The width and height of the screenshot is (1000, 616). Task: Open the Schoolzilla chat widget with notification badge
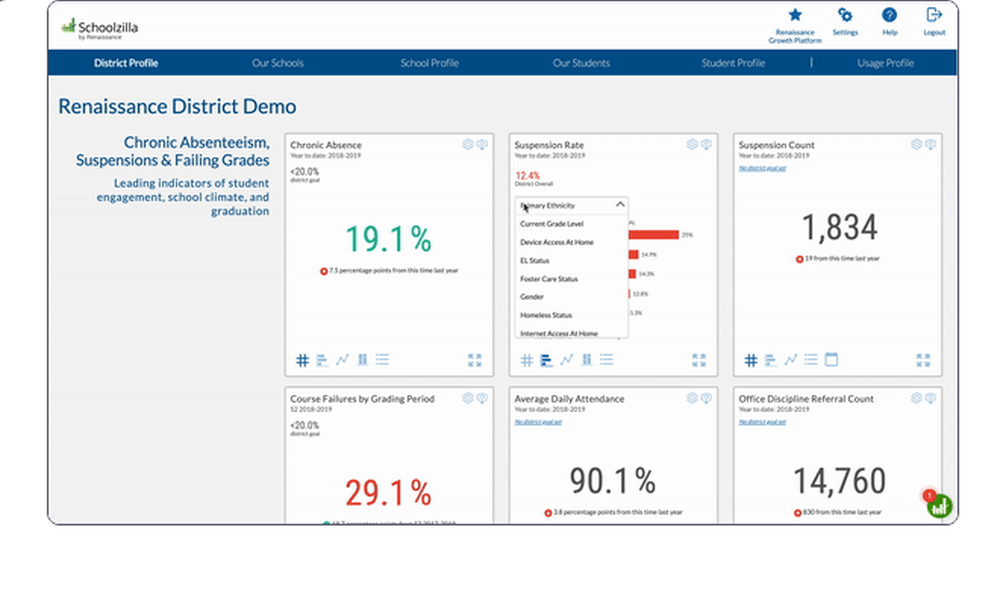click(x=938, y=505)
